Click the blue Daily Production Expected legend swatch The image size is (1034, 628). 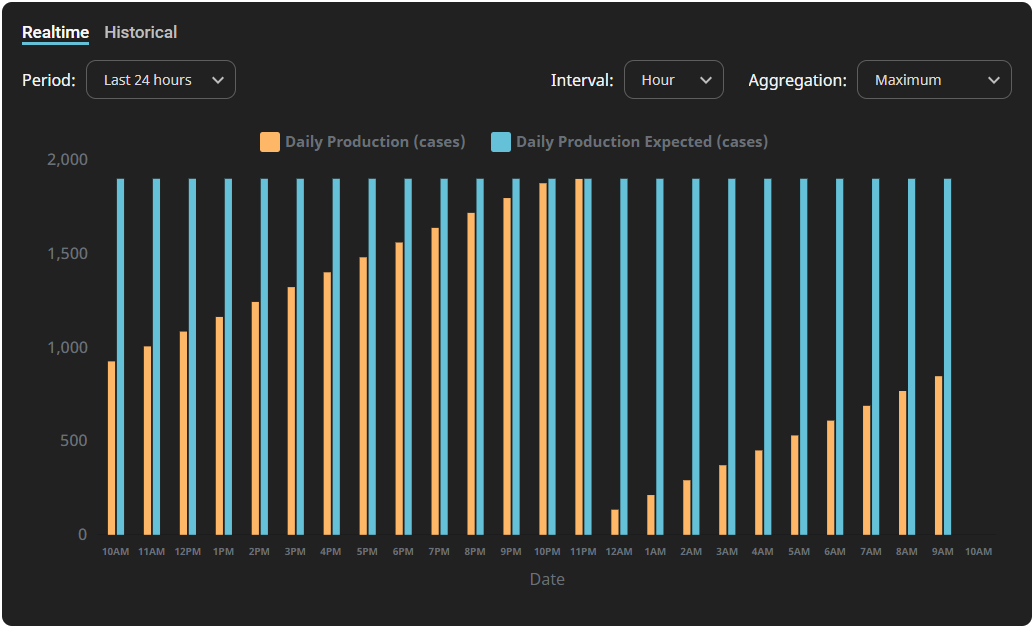tap(501, 142)
